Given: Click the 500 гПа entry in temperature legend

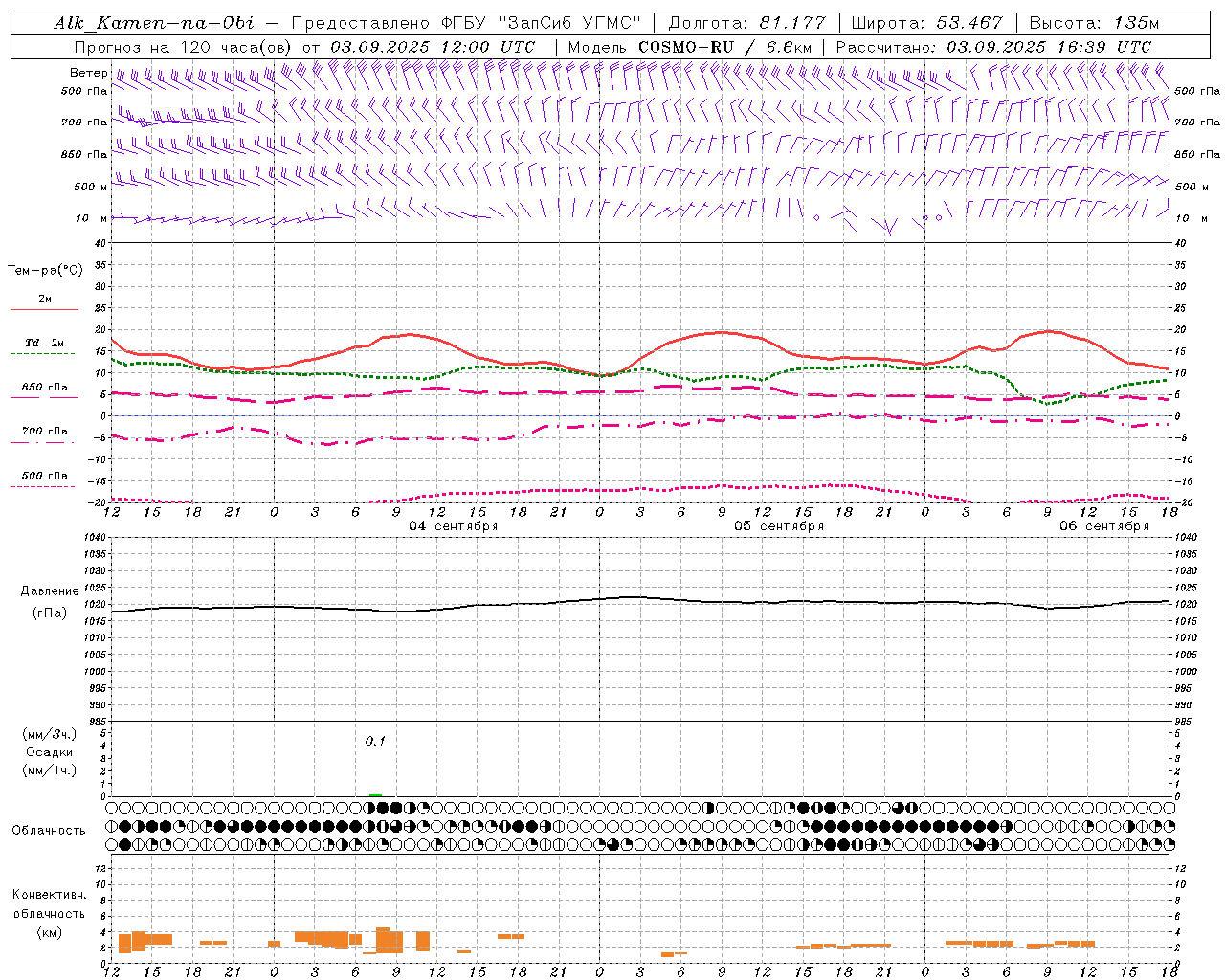Looking at the screenshot, I should point(45,476).
